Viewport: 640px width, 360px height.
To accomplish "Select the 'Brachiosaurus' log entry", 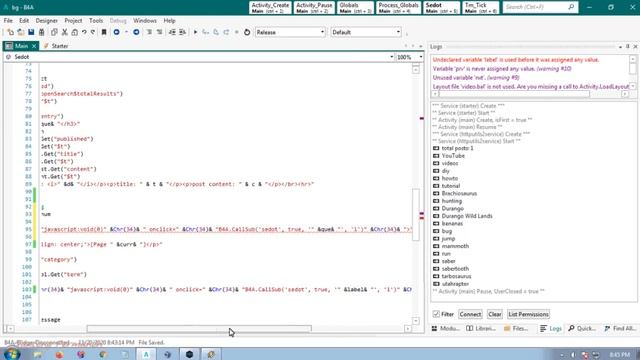I will click(459, 193).
